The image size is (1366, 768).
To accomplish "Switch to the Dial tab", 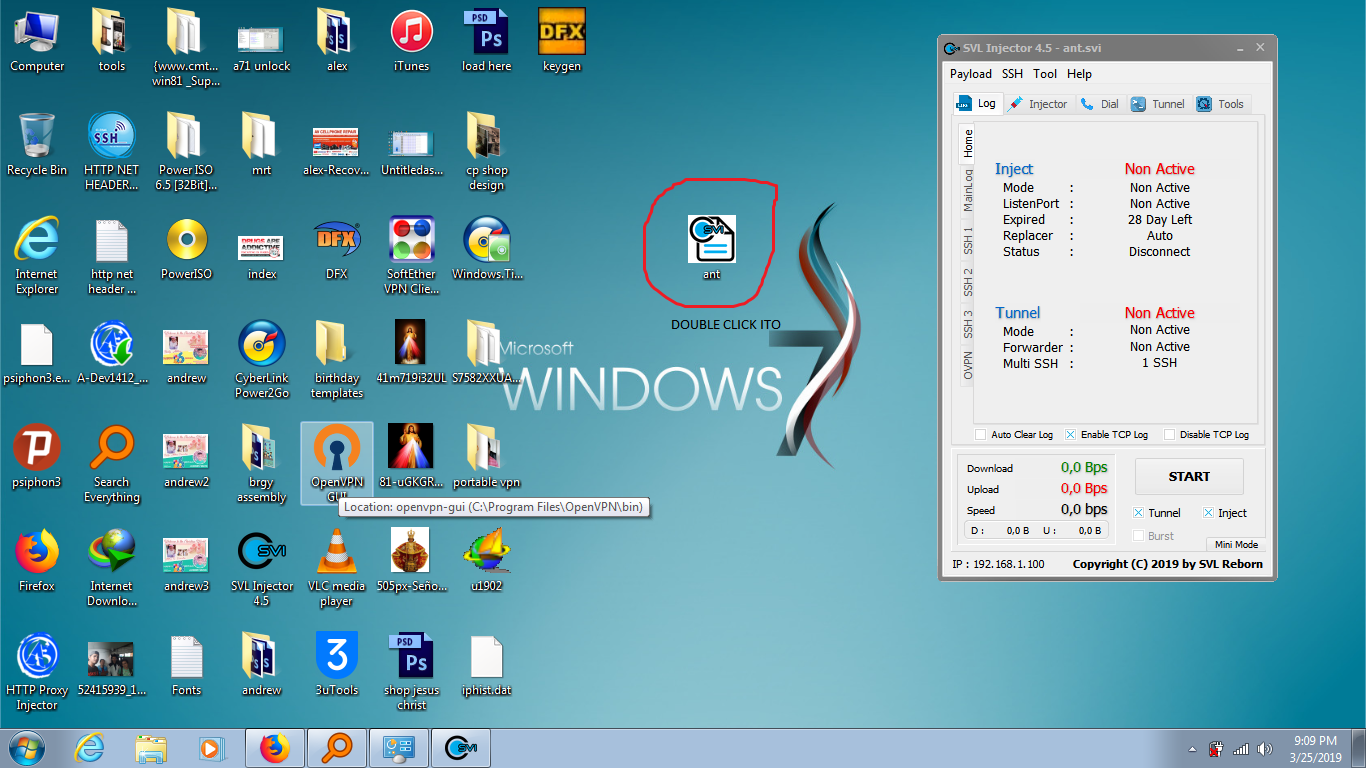I will (1100, 104).
